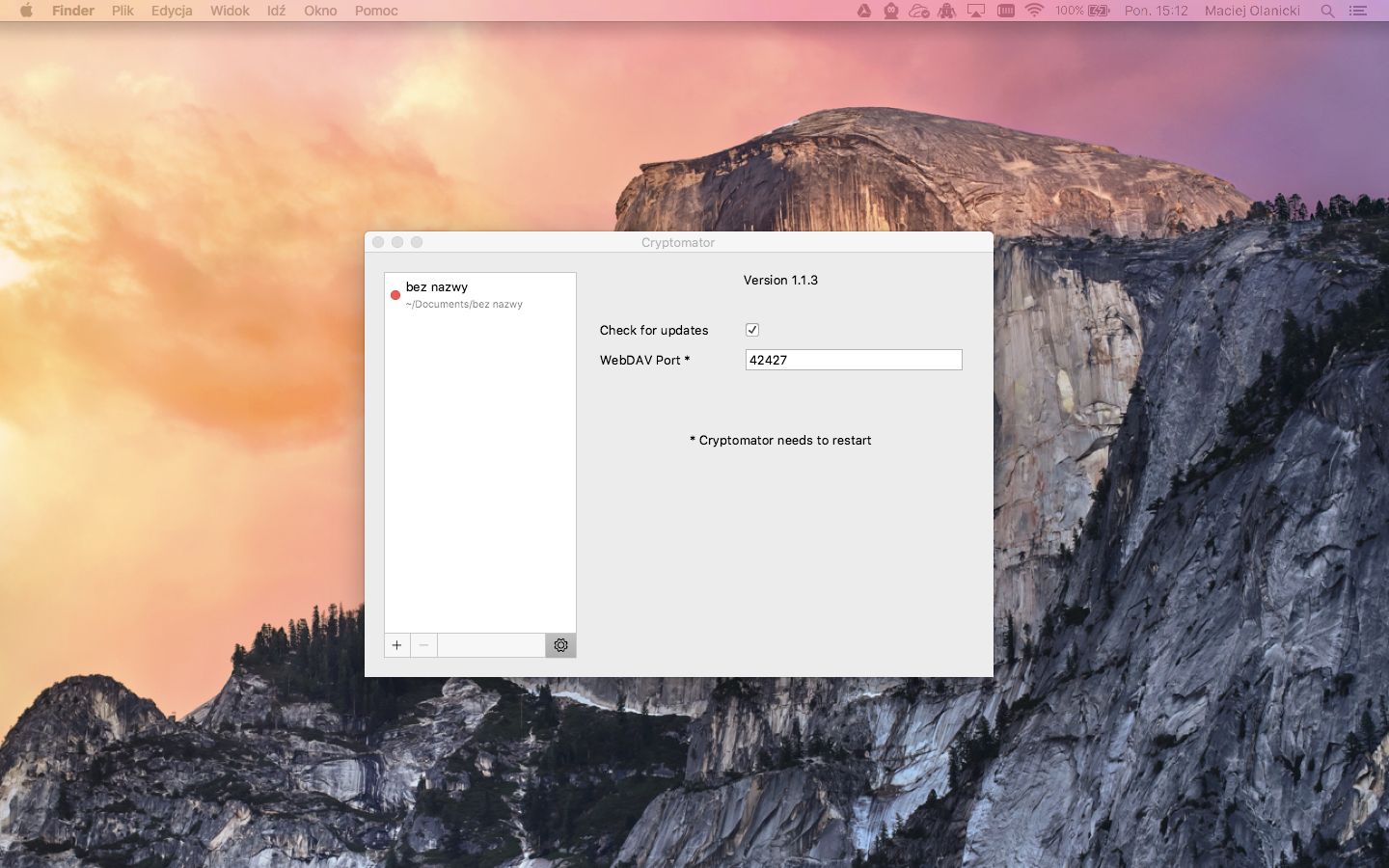Click the add vault plus button
The image size is (1389, 868).
coord(396,645)
